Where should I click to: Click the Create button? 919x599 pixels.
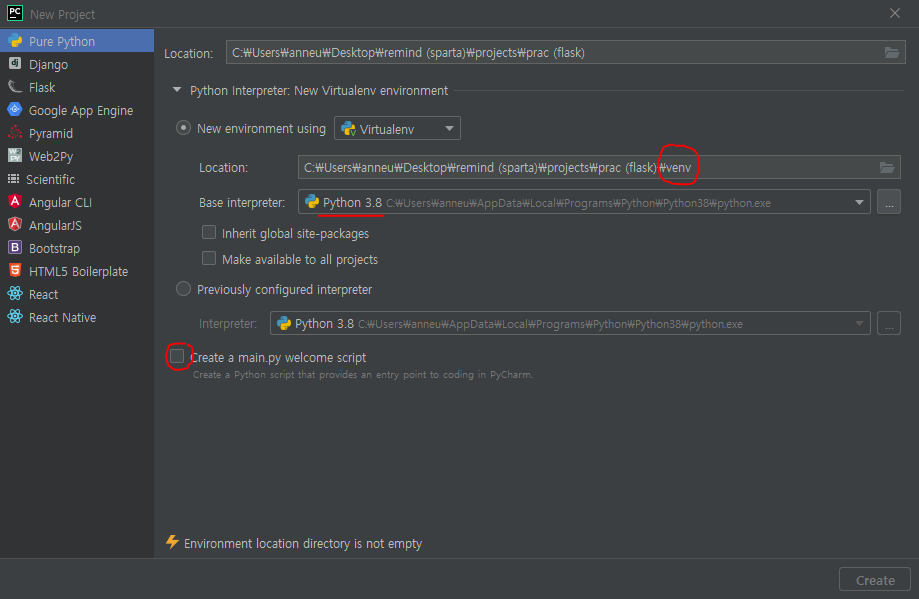point(875,580)
